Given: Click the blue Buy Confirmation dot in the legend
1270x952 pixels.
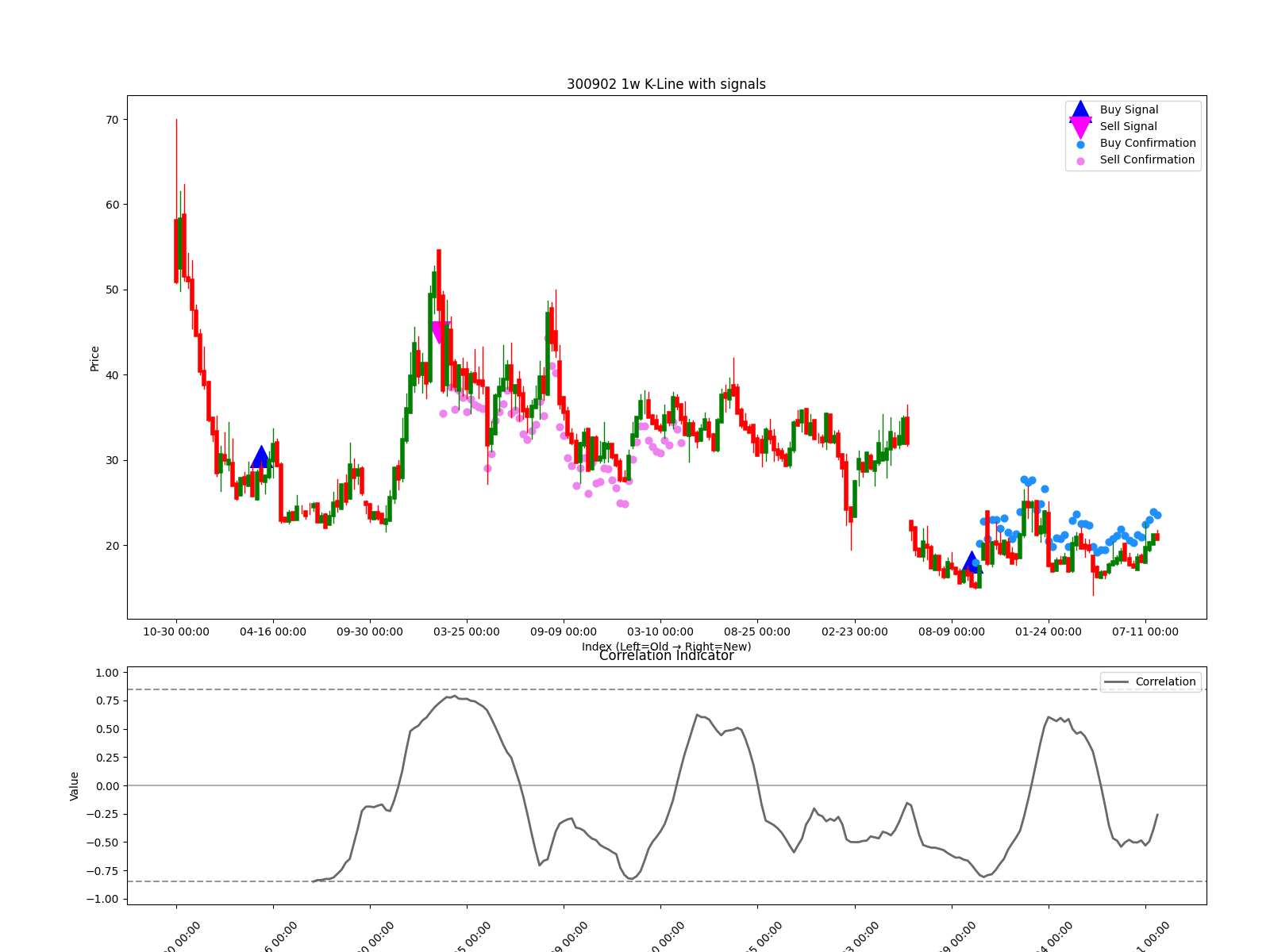Looking at the screenshot, I should pyautogui.click(x=1080, y=144).
